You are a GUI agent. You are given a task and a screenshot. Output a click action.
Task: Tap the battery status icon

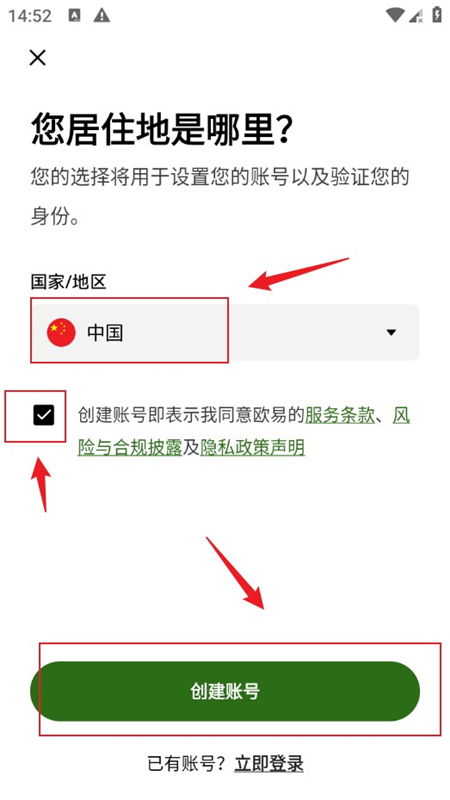(x=437, y=15)
